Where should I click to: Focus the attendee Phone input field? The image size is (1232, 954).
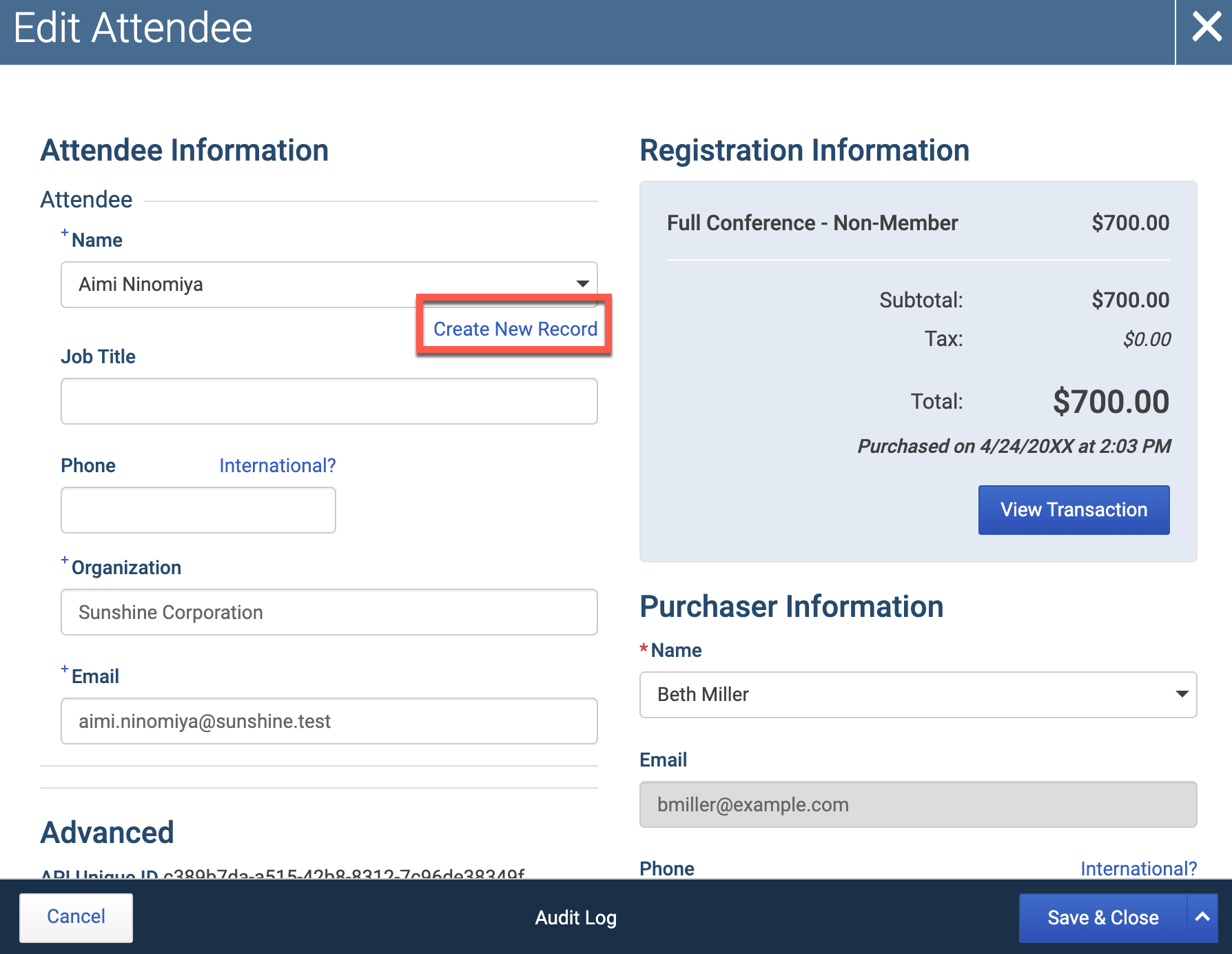198,510
